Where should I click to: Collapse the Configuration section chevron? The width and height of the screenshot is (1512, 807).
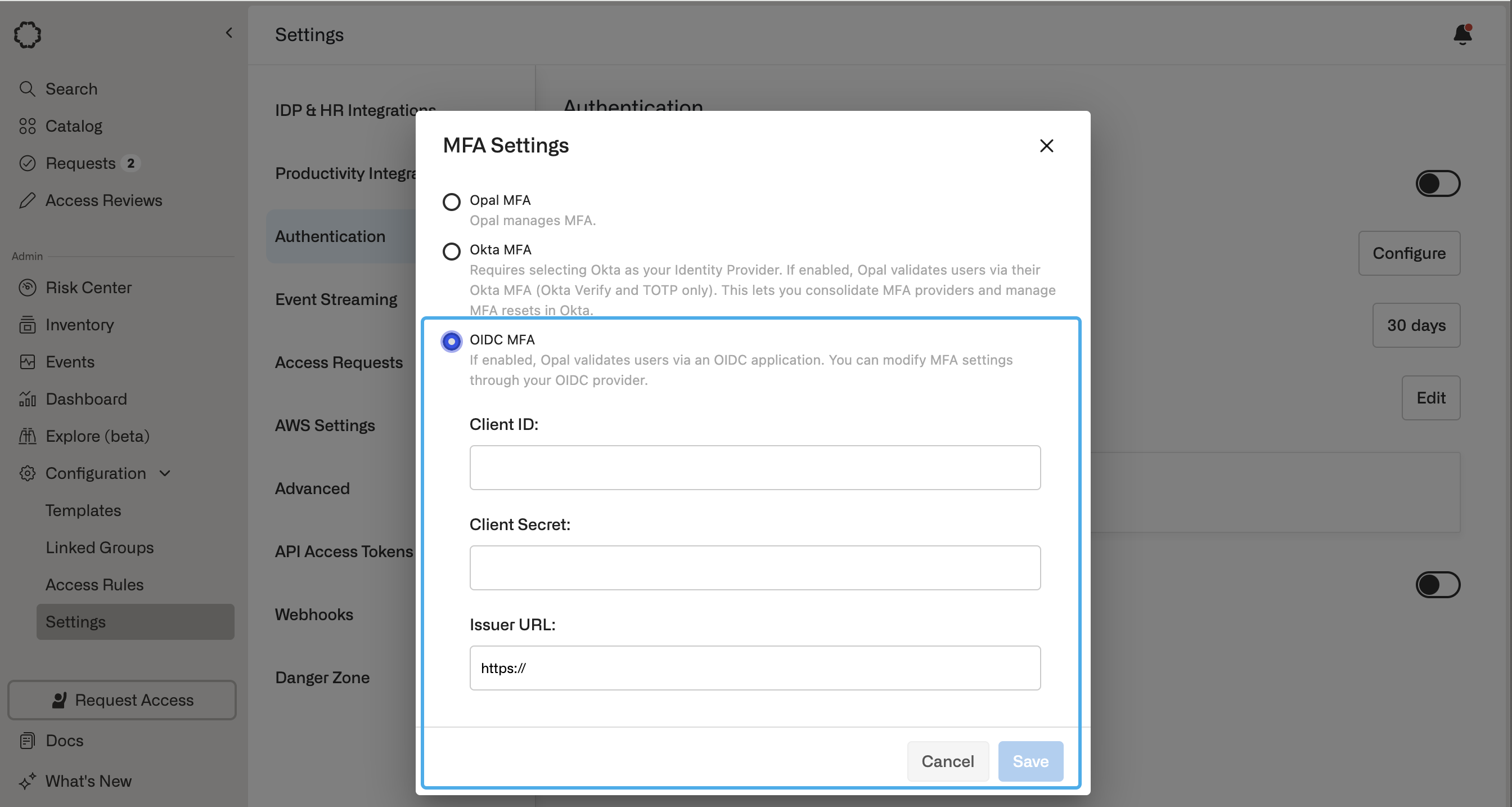coord(165,473)
